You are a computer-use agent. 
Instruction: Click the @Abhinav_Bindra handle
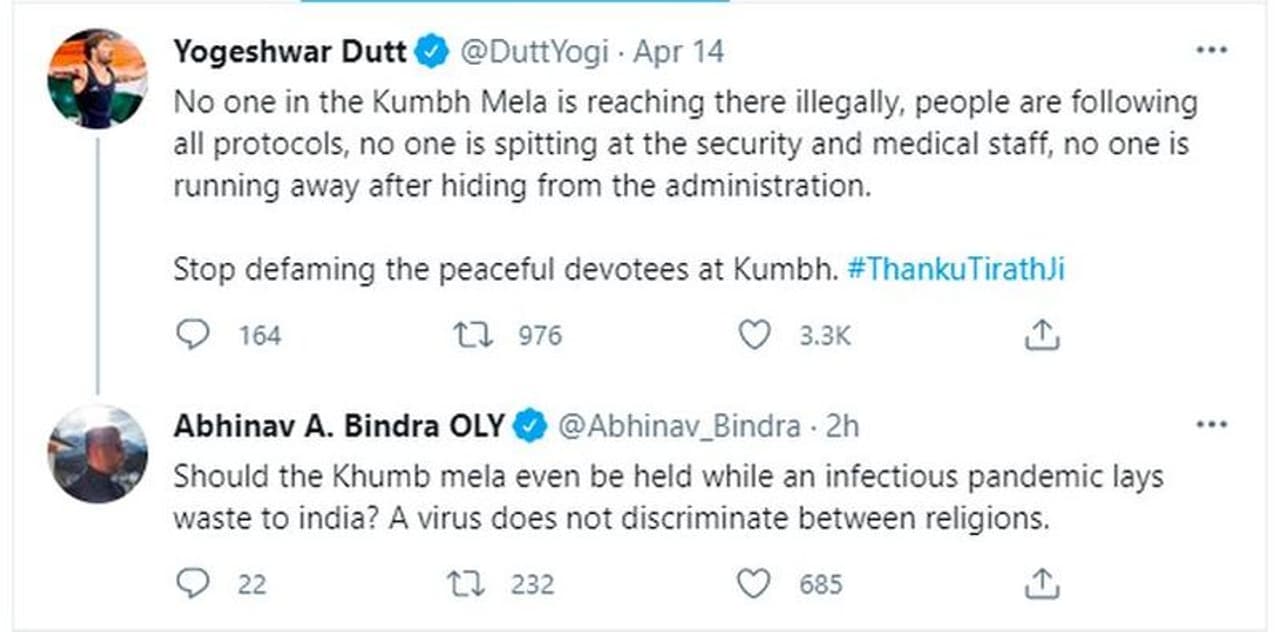[678, 427]
